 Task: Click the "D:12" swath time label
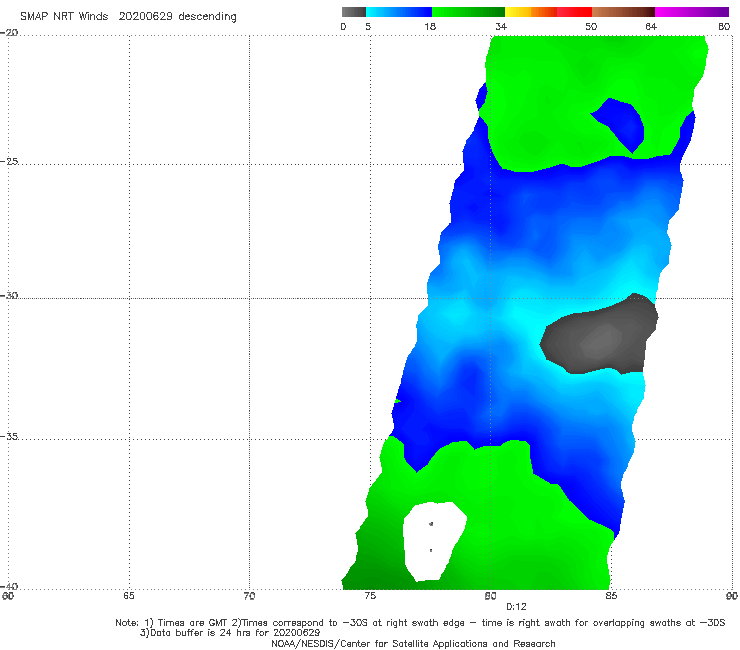click(x=516, y=607)
